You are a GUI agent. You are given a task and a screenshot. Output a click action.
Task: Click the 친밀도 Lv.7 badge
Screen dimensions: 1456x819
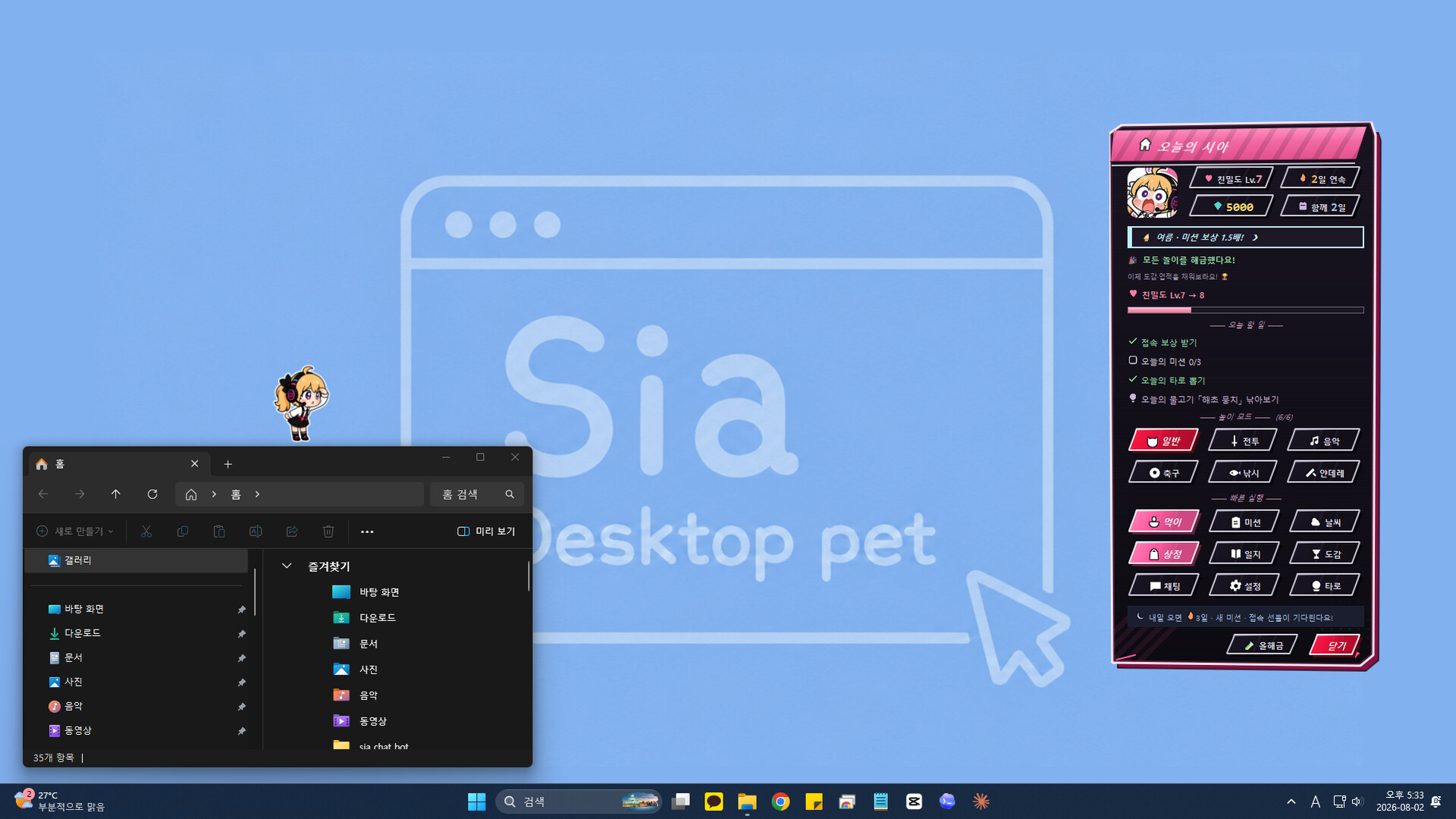[1232, 179]
